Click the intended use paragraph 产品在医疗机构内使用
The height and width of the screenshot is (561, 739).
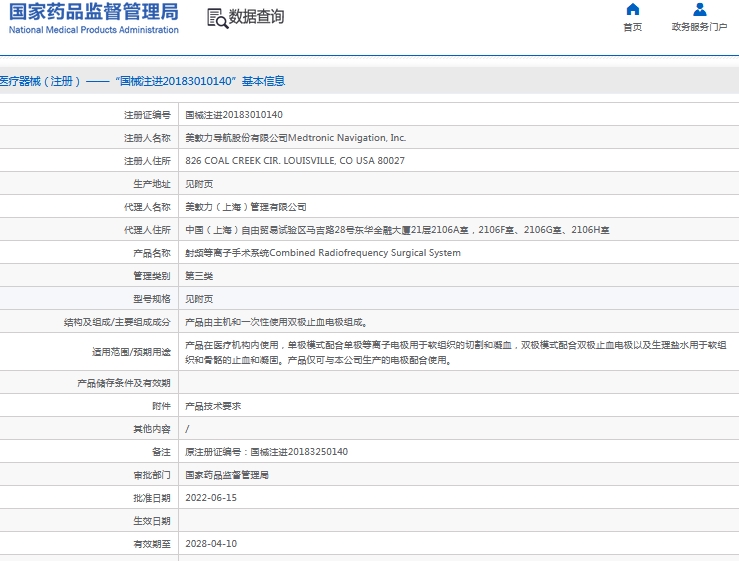pos(456,353)
